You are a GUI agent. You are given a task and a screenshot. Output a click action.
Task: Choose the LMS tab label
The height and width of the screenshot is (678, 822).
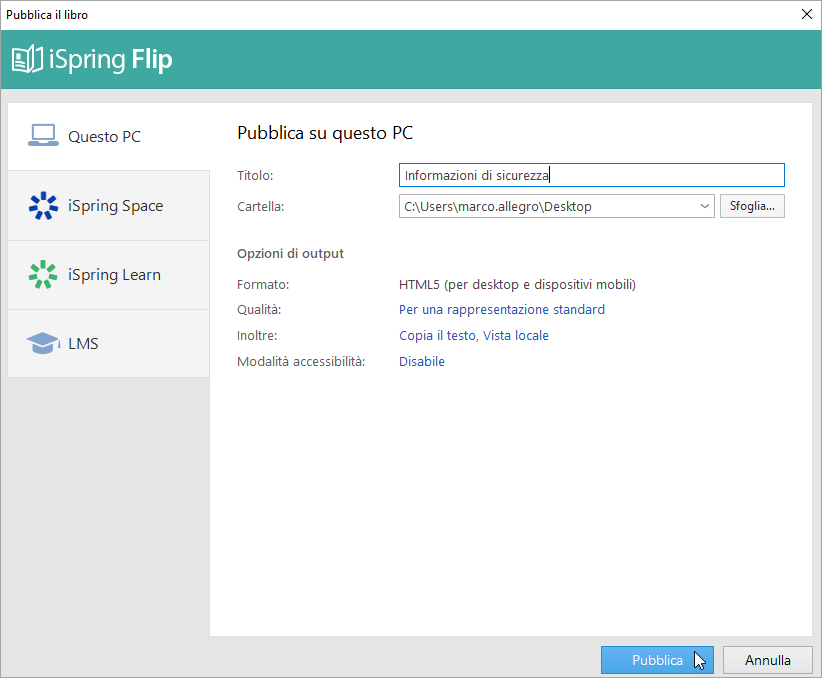coord(83,344)
